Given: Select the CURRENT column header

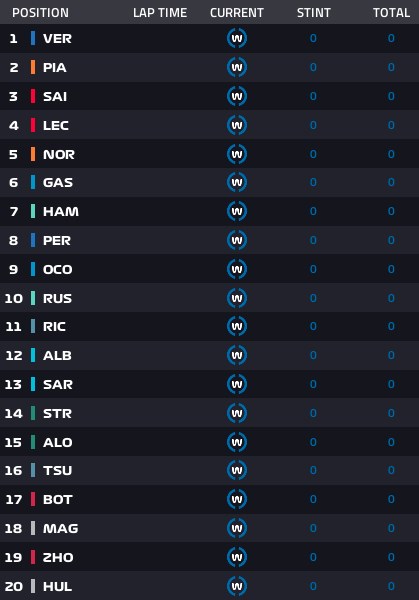Looking at the screenshot, I should 237,13.
